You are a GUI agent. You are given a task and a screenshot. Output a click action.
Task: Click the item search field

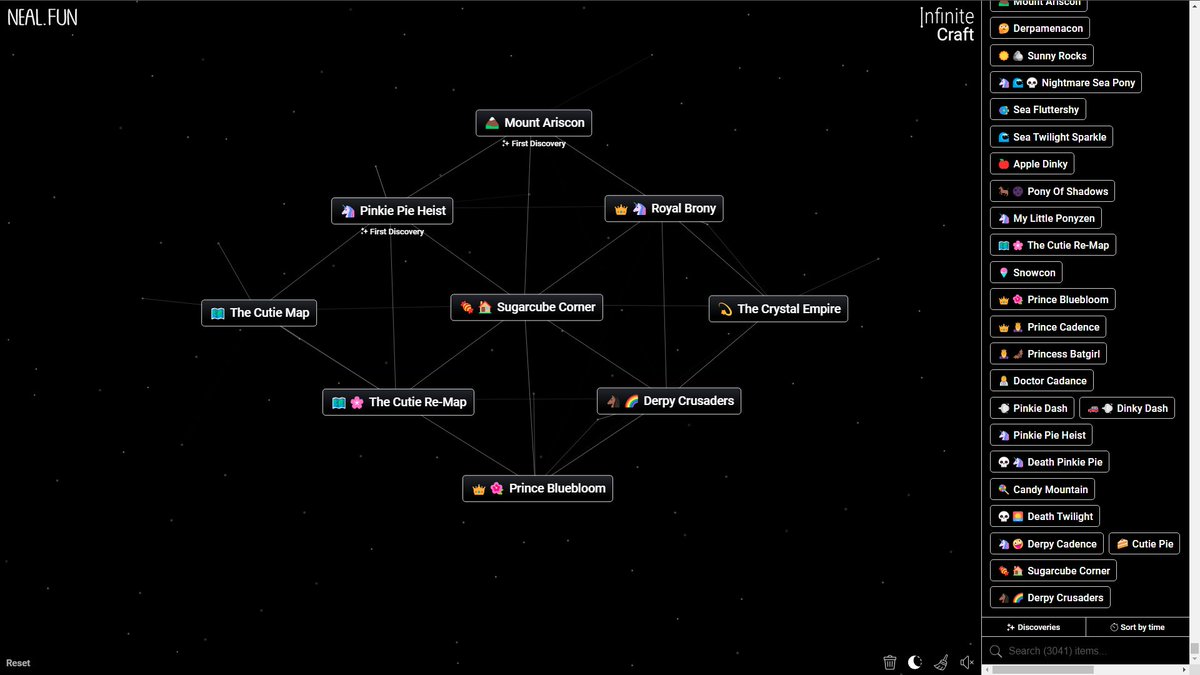coord(1085,651)
